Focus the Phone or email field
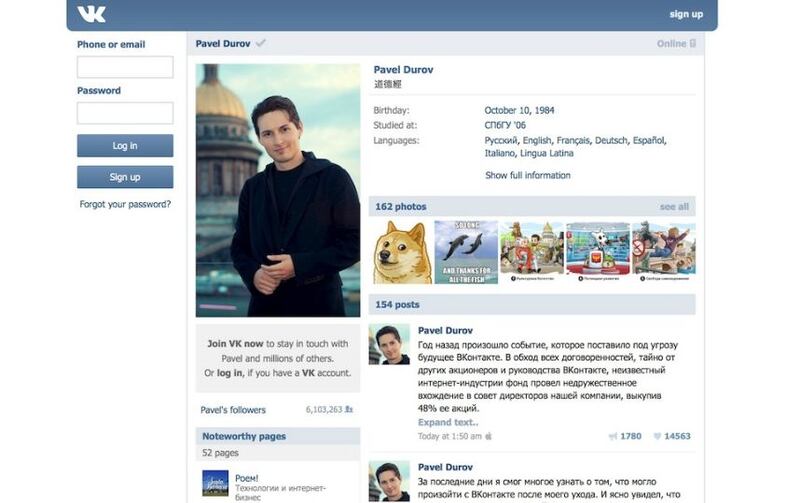This screenshot has height=503, width=800. tap(125, 67)
